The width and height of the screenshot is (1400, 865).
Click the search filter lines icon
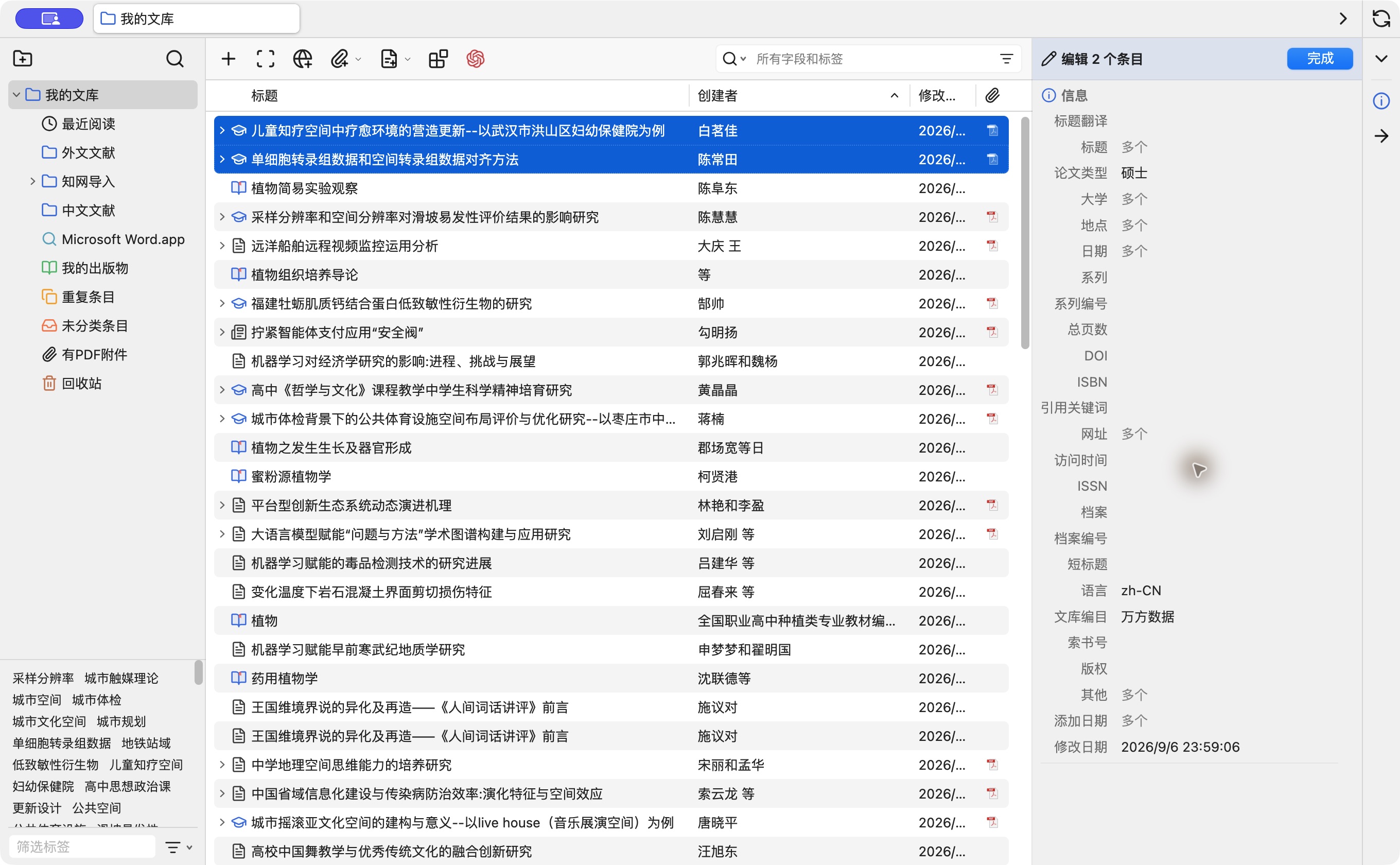pos(1007,58)
